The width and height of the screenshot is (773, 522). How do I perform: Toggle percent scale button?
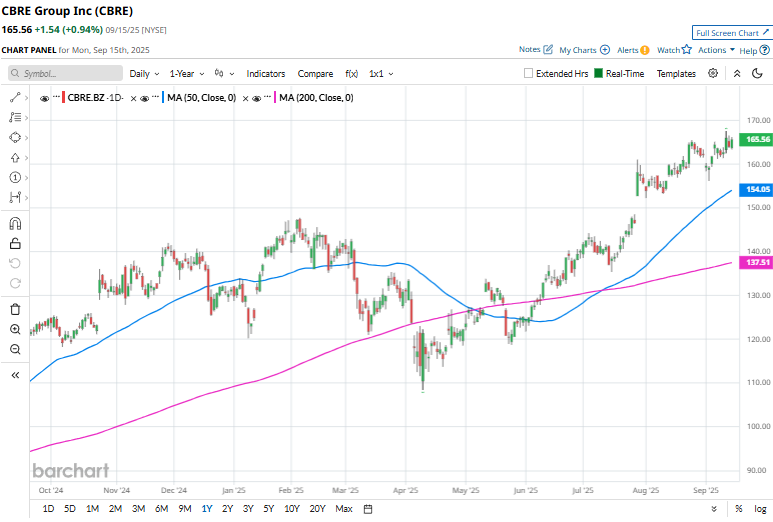pos(738,509)
